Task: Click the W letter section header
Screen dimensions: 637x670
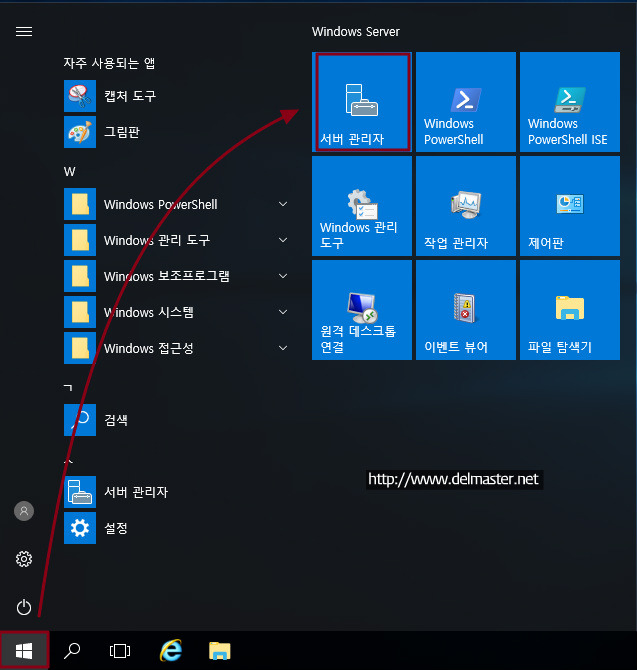Action: (70, 172)
